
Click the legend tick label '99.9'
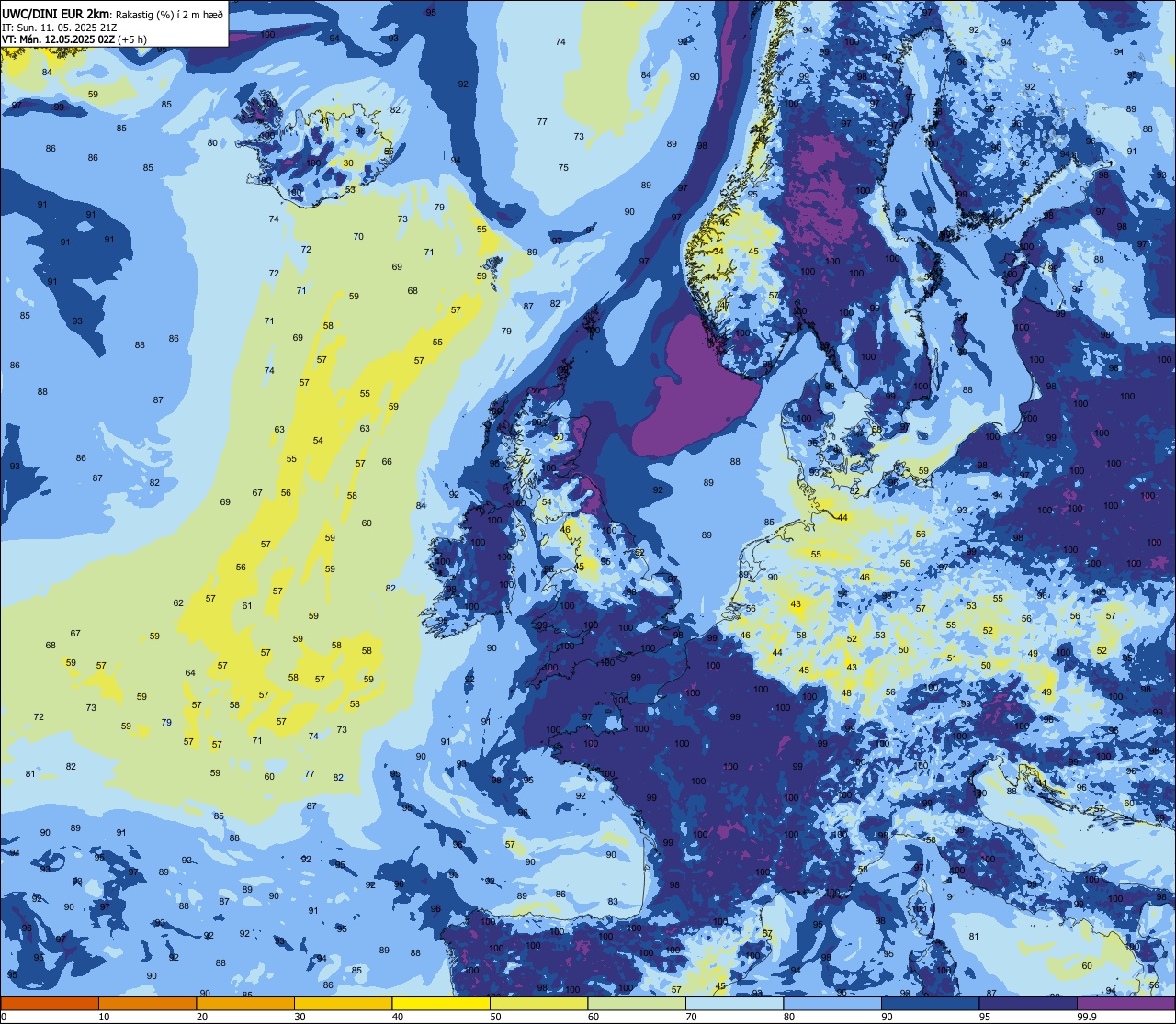[x=1088, y=1017]
